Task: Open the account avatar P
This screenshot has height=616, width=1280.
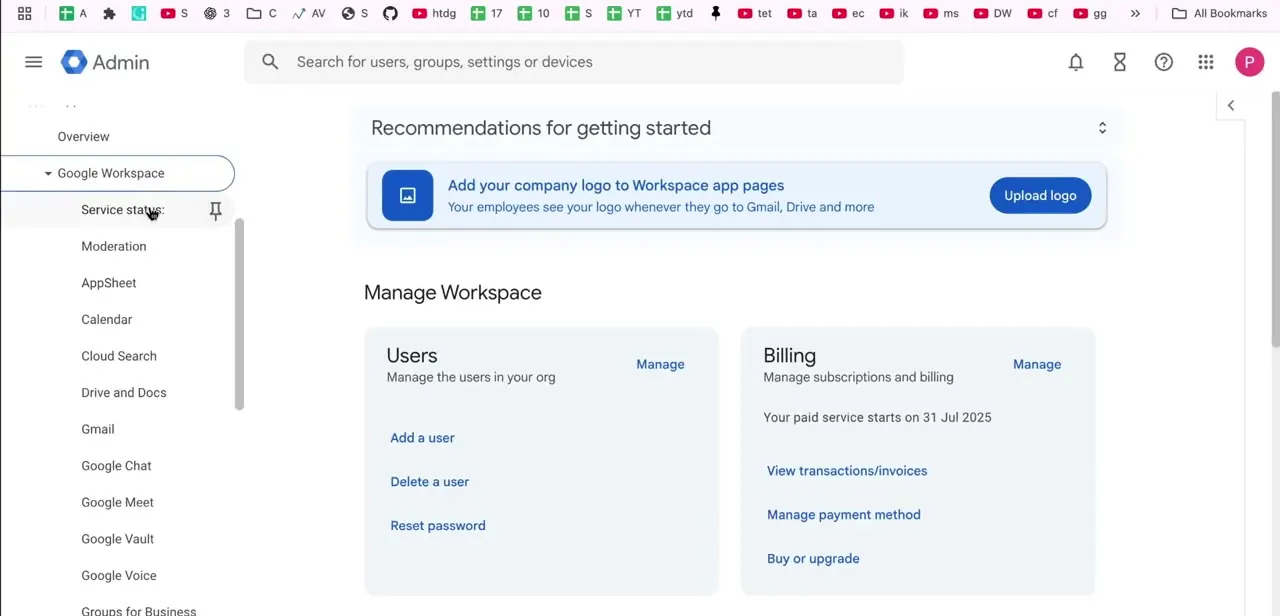Action: [1249, 62]
